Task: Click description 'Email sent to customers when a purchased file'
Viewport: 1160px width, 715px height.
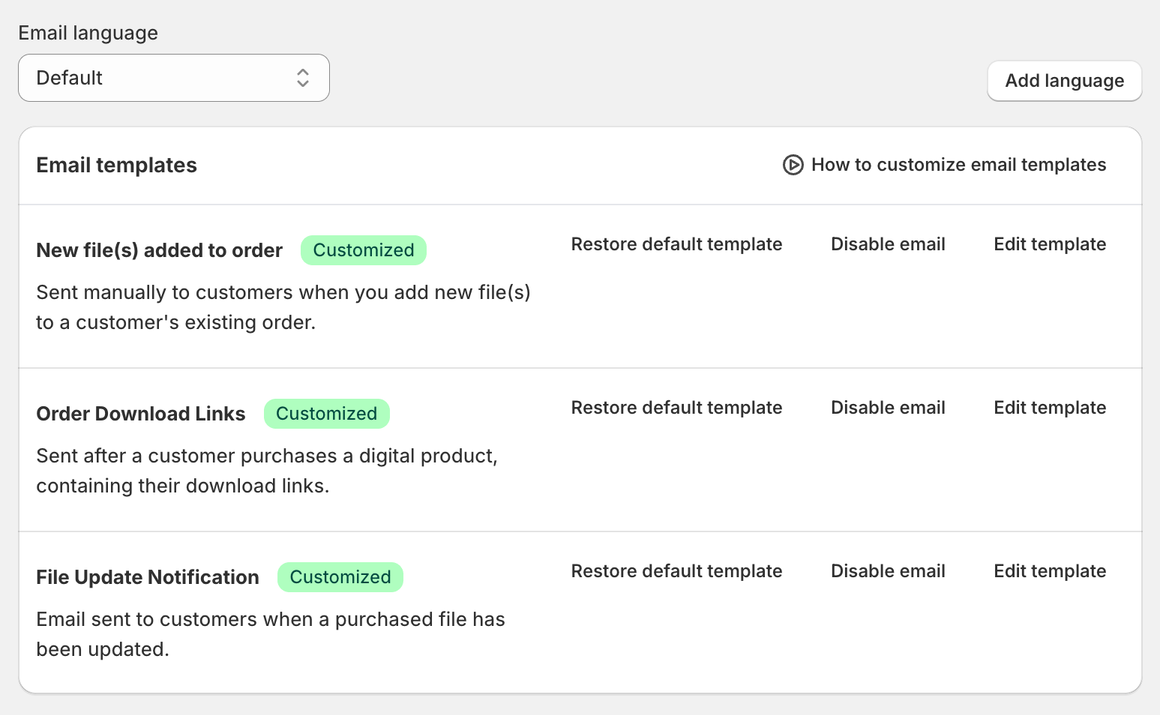Action: pos(271,634)
